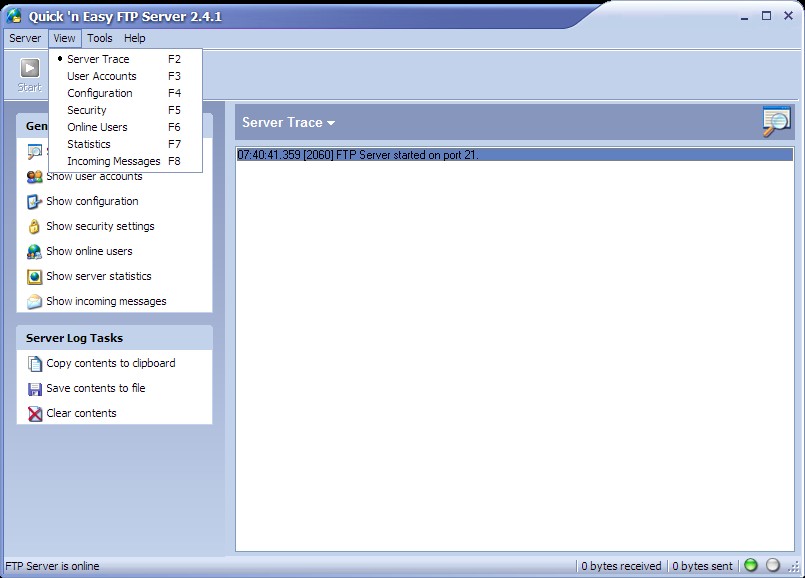Close the open View menu

click(64, 38)
